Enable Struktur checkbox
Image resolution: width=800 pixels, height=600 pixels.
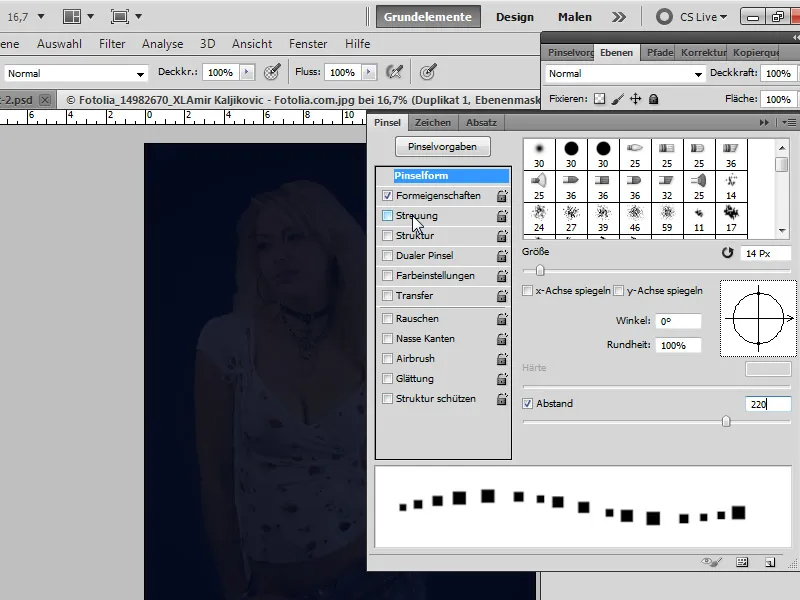tap(387, 235)
